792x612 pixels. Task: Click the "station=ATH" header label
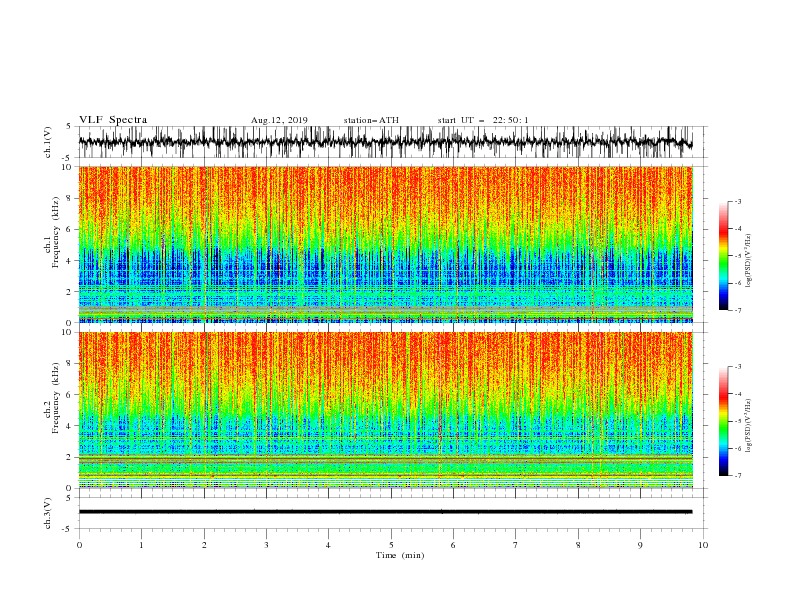click(x=371, y=120)
